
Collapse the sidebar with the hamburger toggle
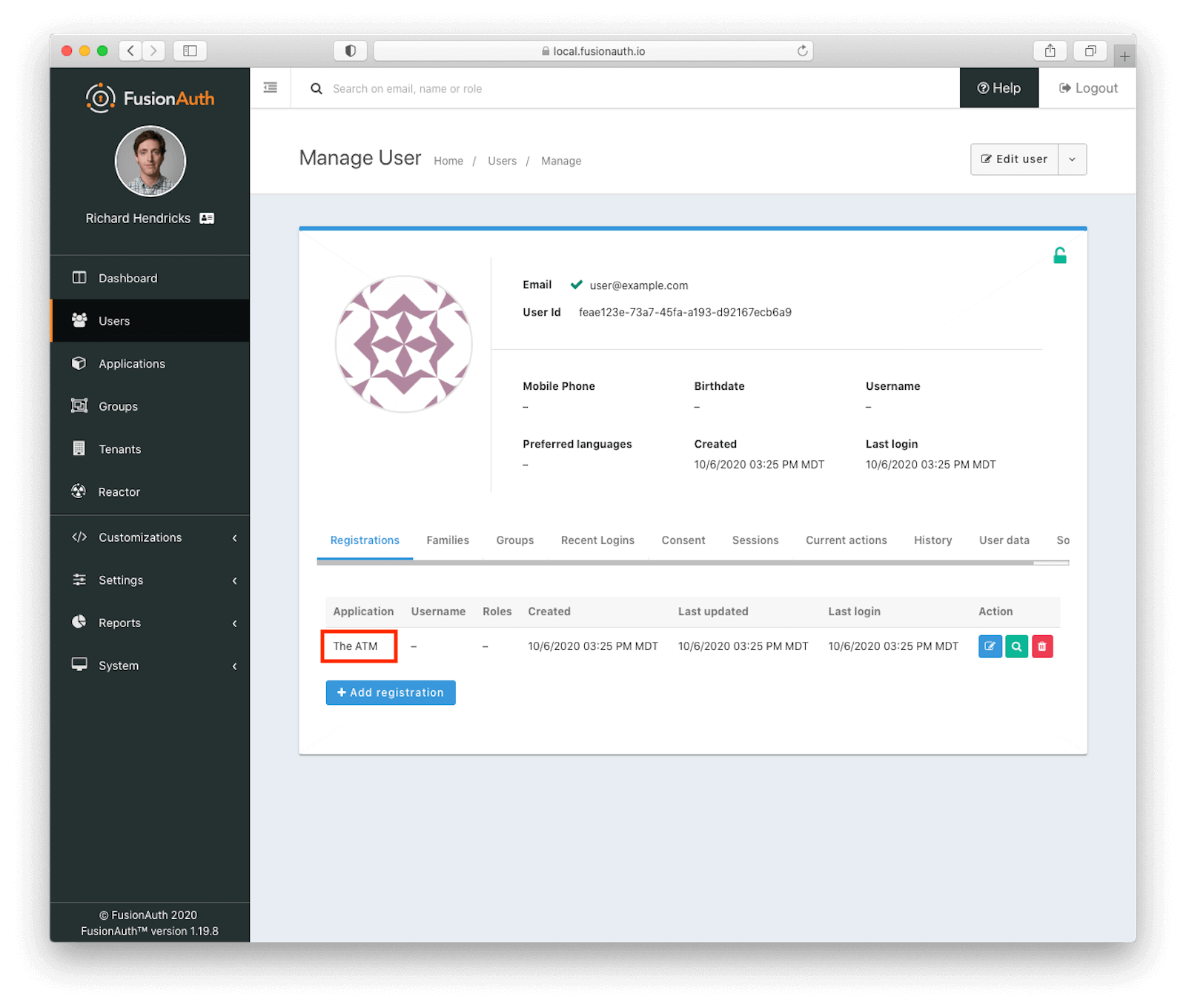270,87
